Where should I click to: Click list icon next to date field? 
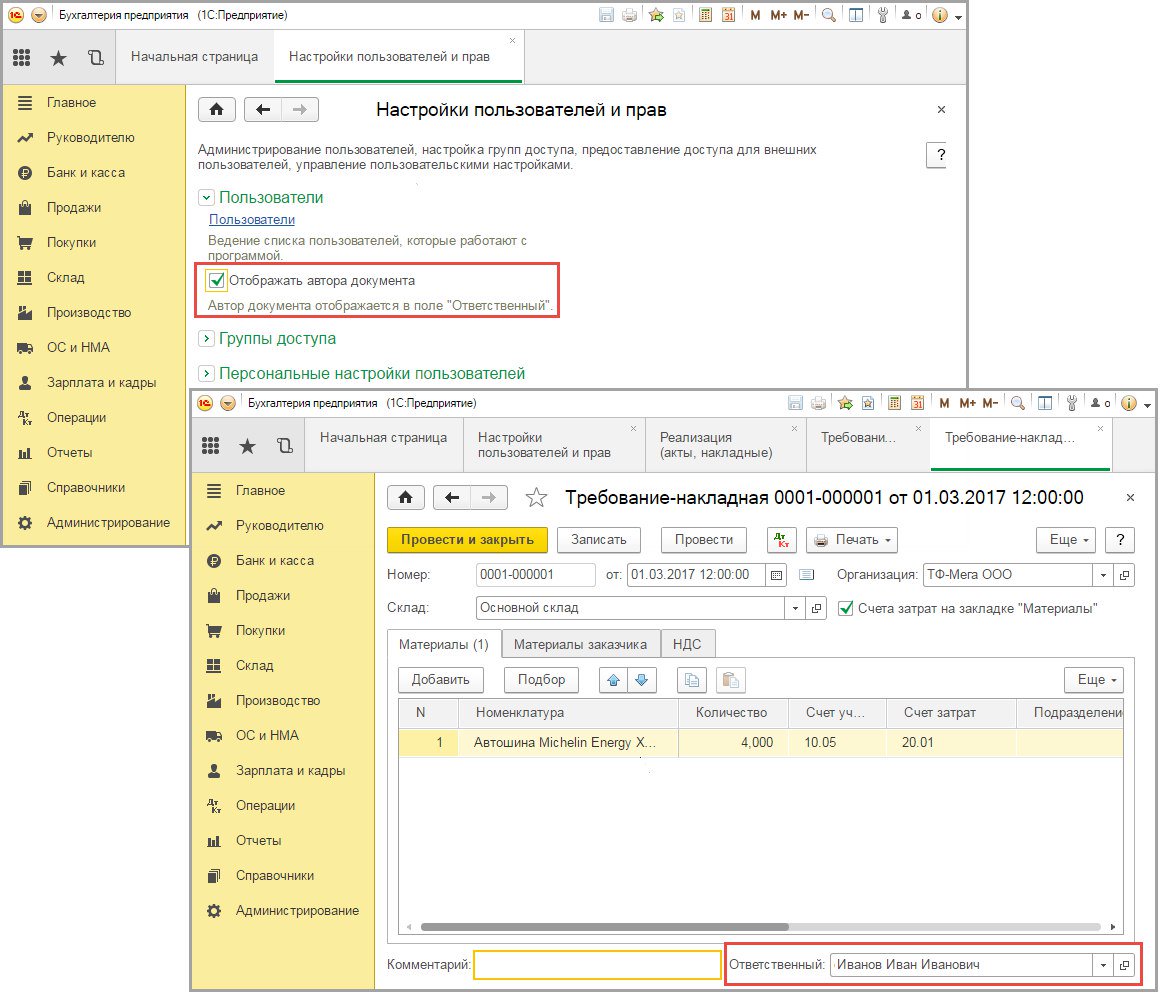(x=806, y=574)
